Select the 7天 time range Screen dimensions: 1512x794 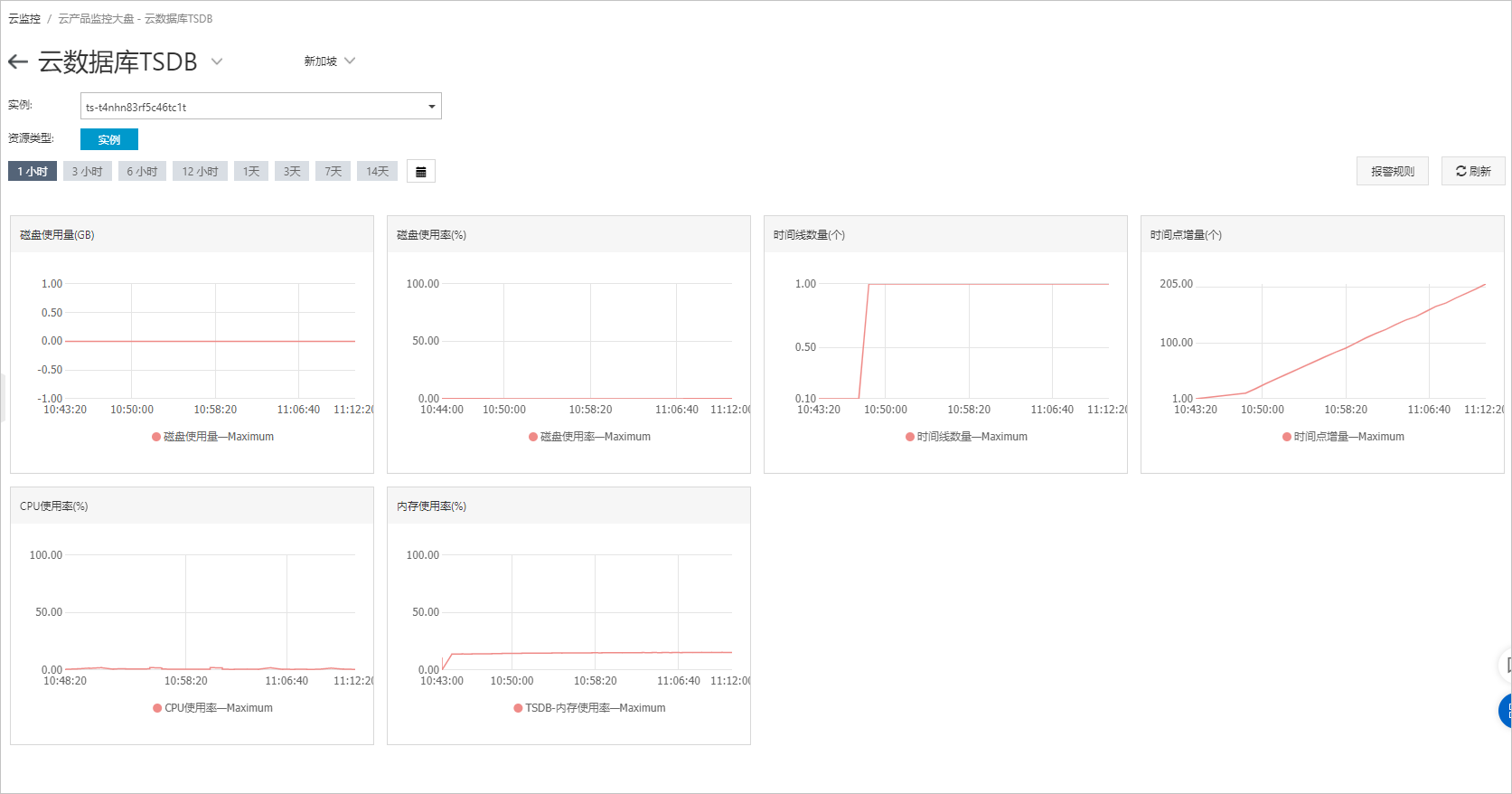pos(333,171)
